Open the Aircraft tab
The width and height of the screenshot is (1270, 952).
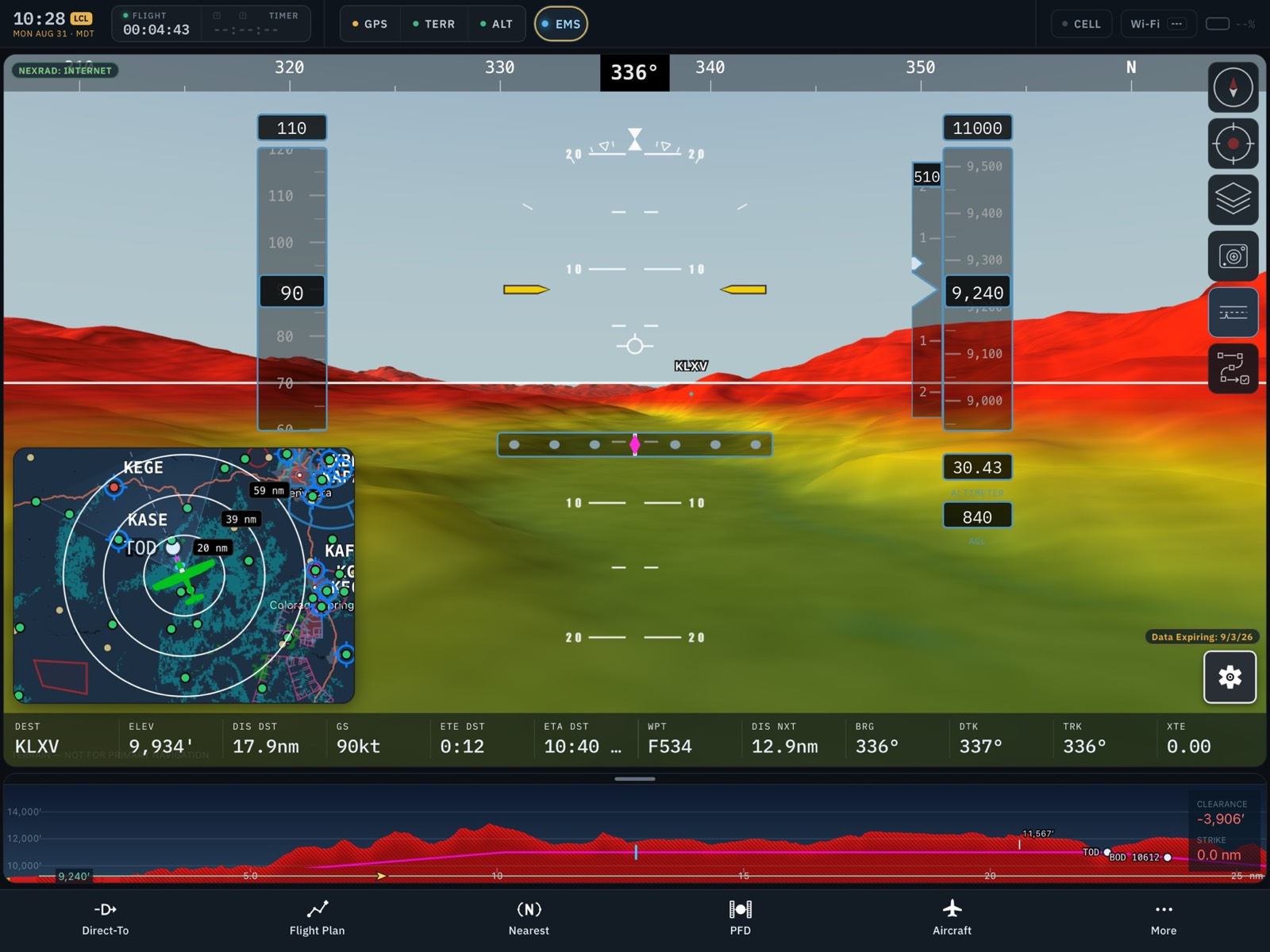tap(952, 919)
